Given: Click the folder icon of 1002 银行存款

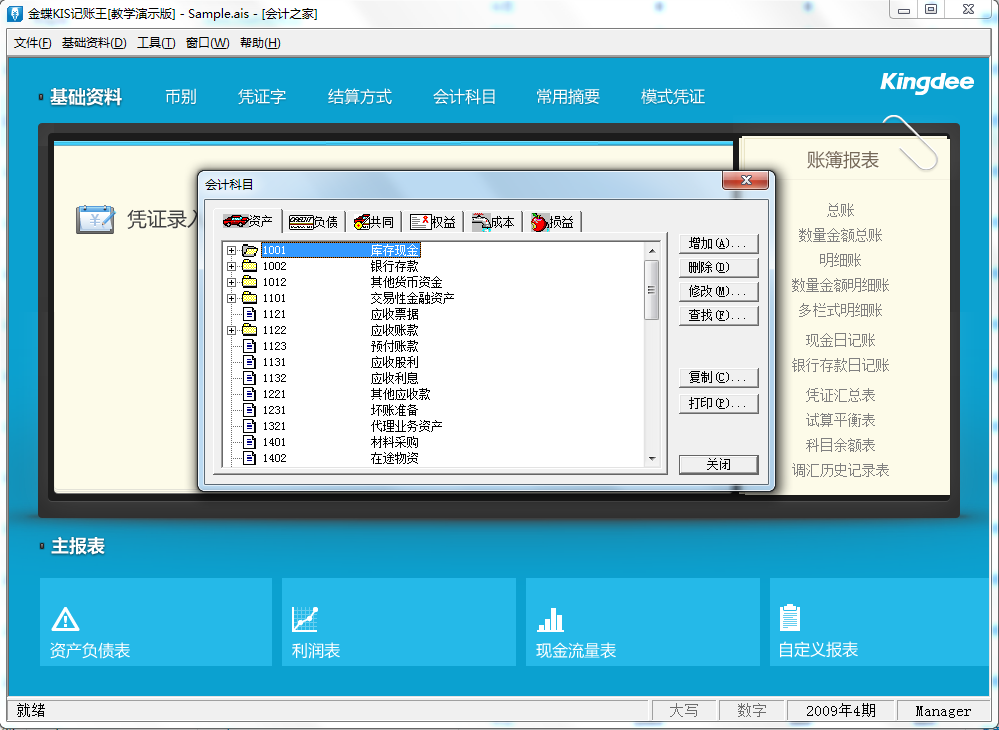Looking at the screenshot, I should tap(250, 266).
